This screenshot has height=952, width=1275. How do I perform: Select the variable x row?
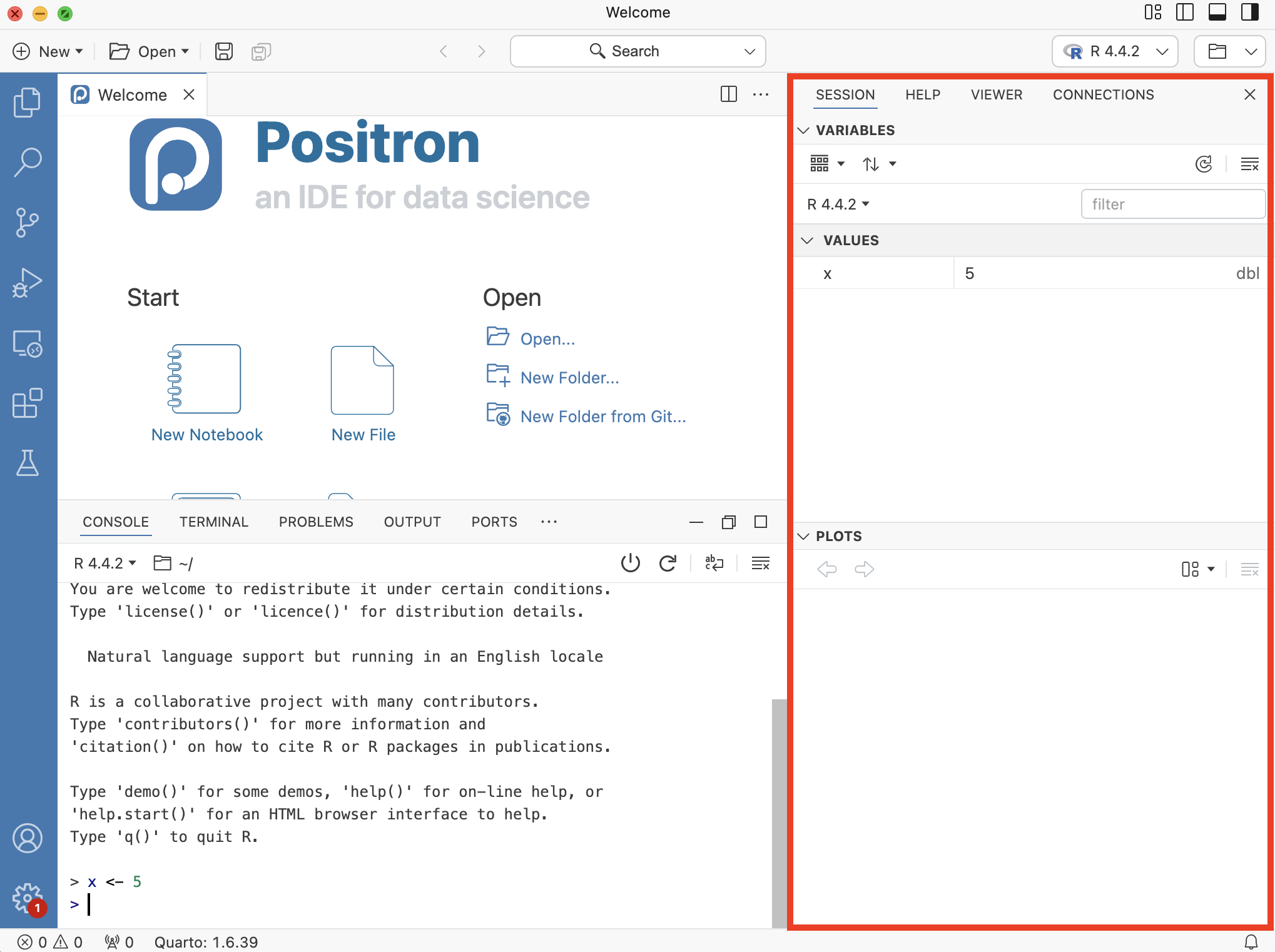pos(1030,273)
